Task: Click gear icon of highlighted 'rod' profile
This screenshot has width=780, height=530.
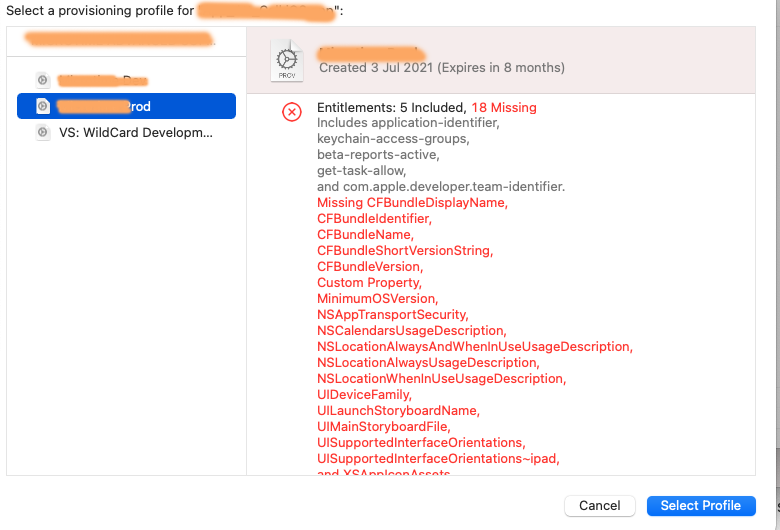Action: (x=42, y=106)
